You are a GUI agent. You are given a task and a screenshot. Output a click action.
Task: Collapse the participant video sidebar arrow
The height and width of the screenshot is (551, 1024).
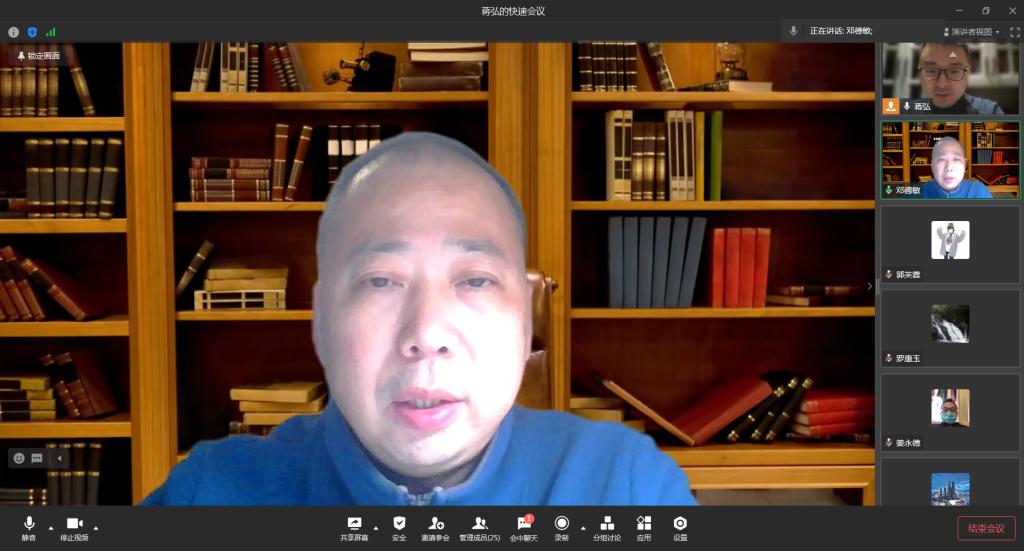(x=869, y=286)
